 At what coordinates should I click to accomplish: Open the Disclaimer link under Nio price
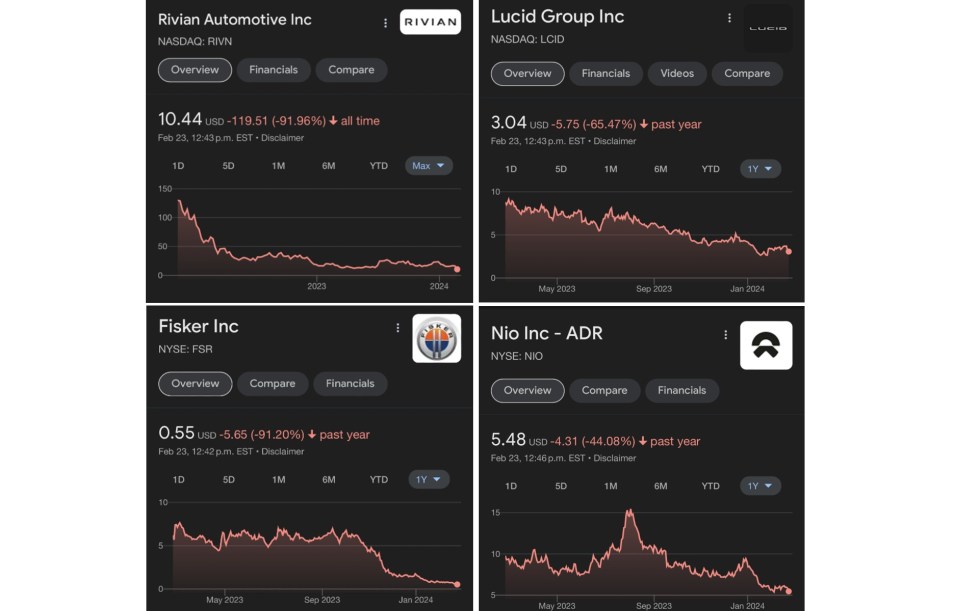coord(615,458)
